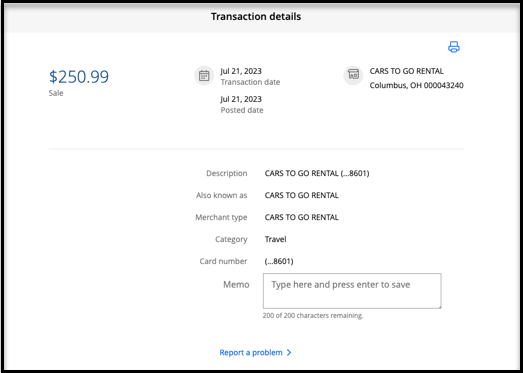Image resolution: width=523 pixels, height=373 pixels.
Task: Click the Merchant type value
Action: [x=302, y=217]
